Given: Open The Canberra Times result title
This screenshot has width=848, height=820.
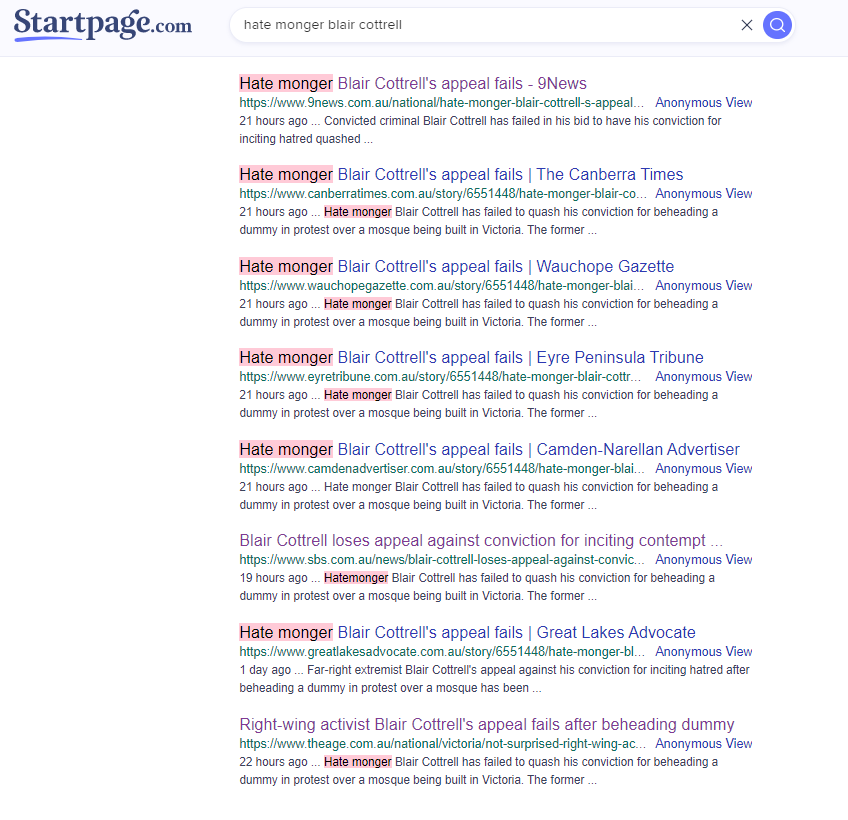Looking at the screenshot, I should click(461, 174).
